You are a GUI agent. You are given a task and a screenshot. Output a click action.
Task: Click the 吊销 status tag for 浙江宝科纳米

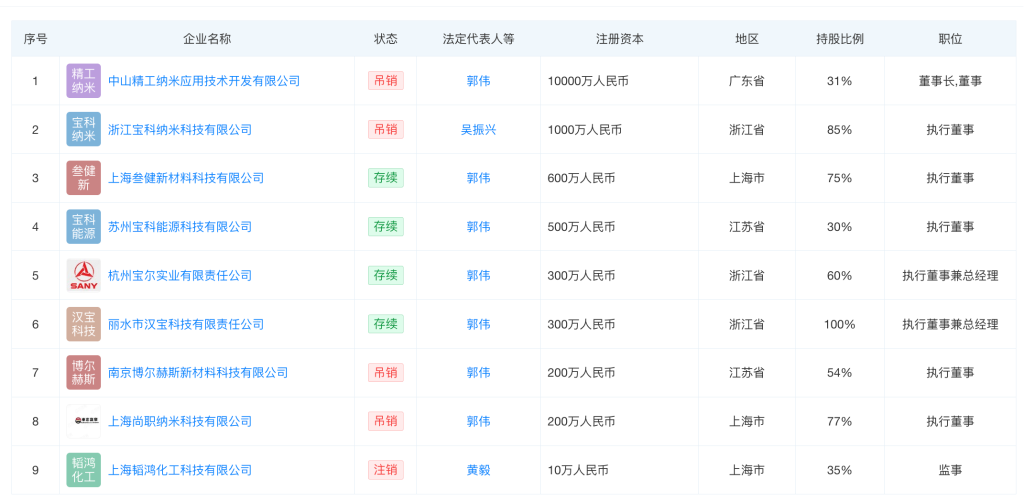pos(385,129)
